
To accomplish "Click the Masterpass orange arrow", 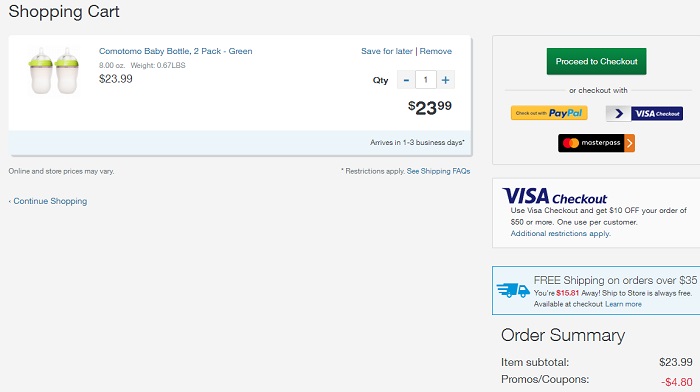I will [x=629, y=143].
